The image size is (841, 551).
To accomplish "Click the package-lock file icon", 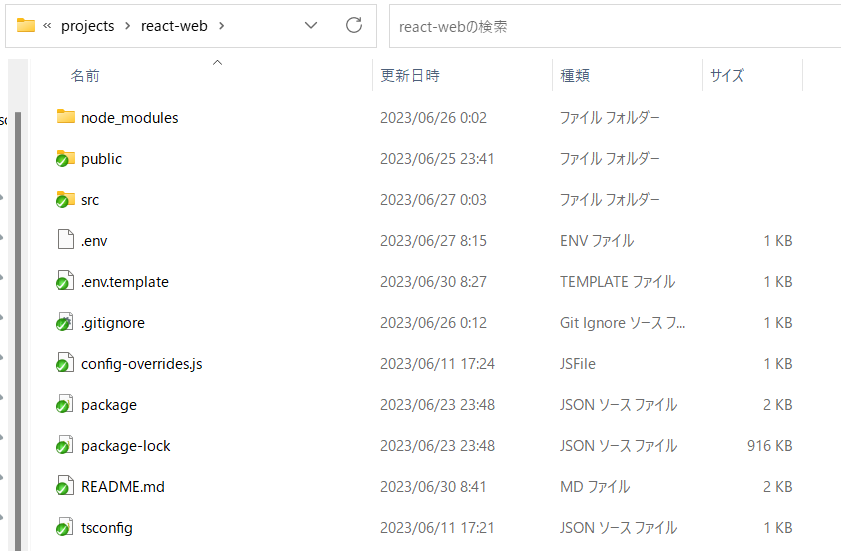I will (65, 445).
